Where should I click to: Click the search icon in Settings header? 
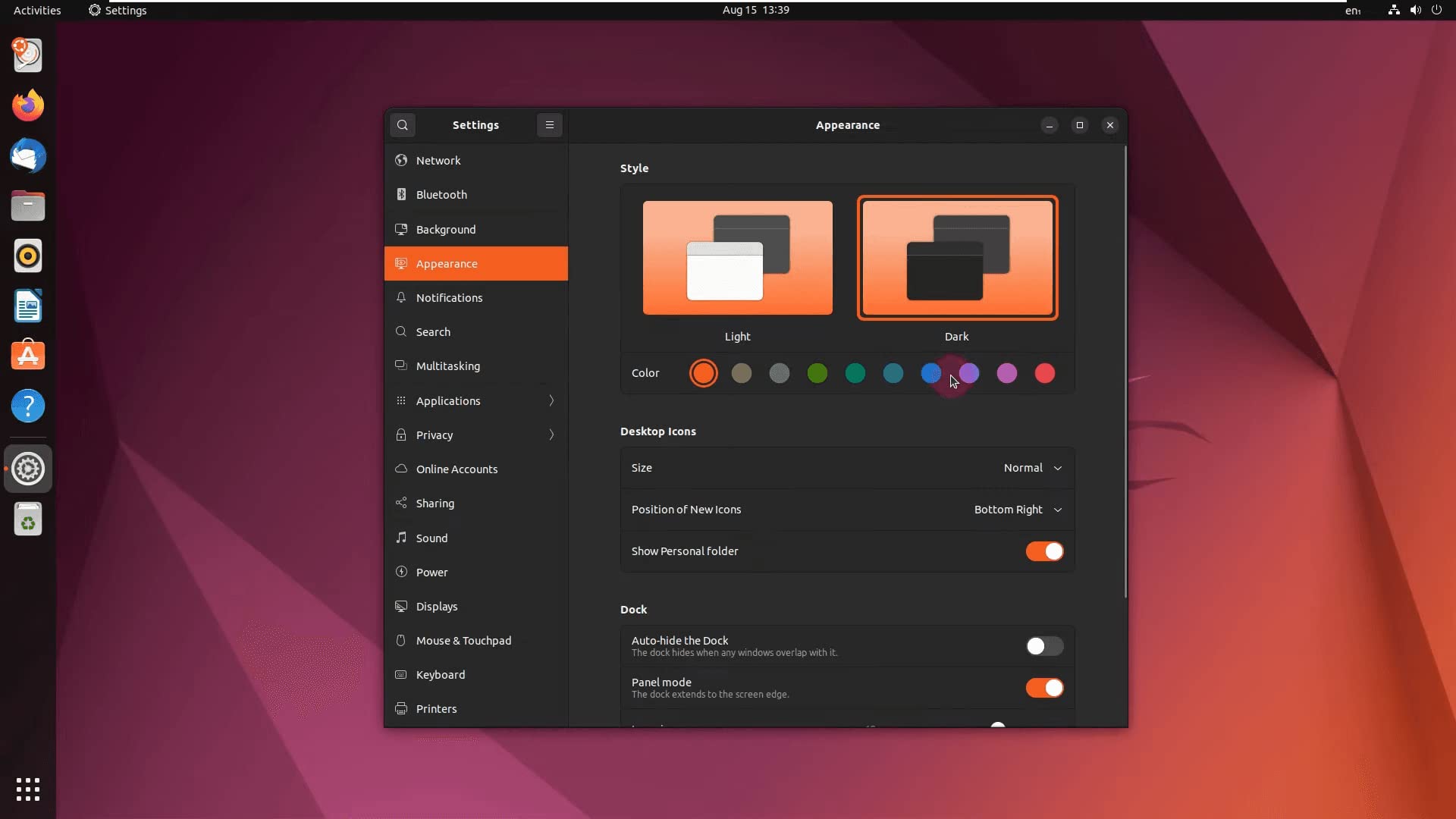click(403, 125)
